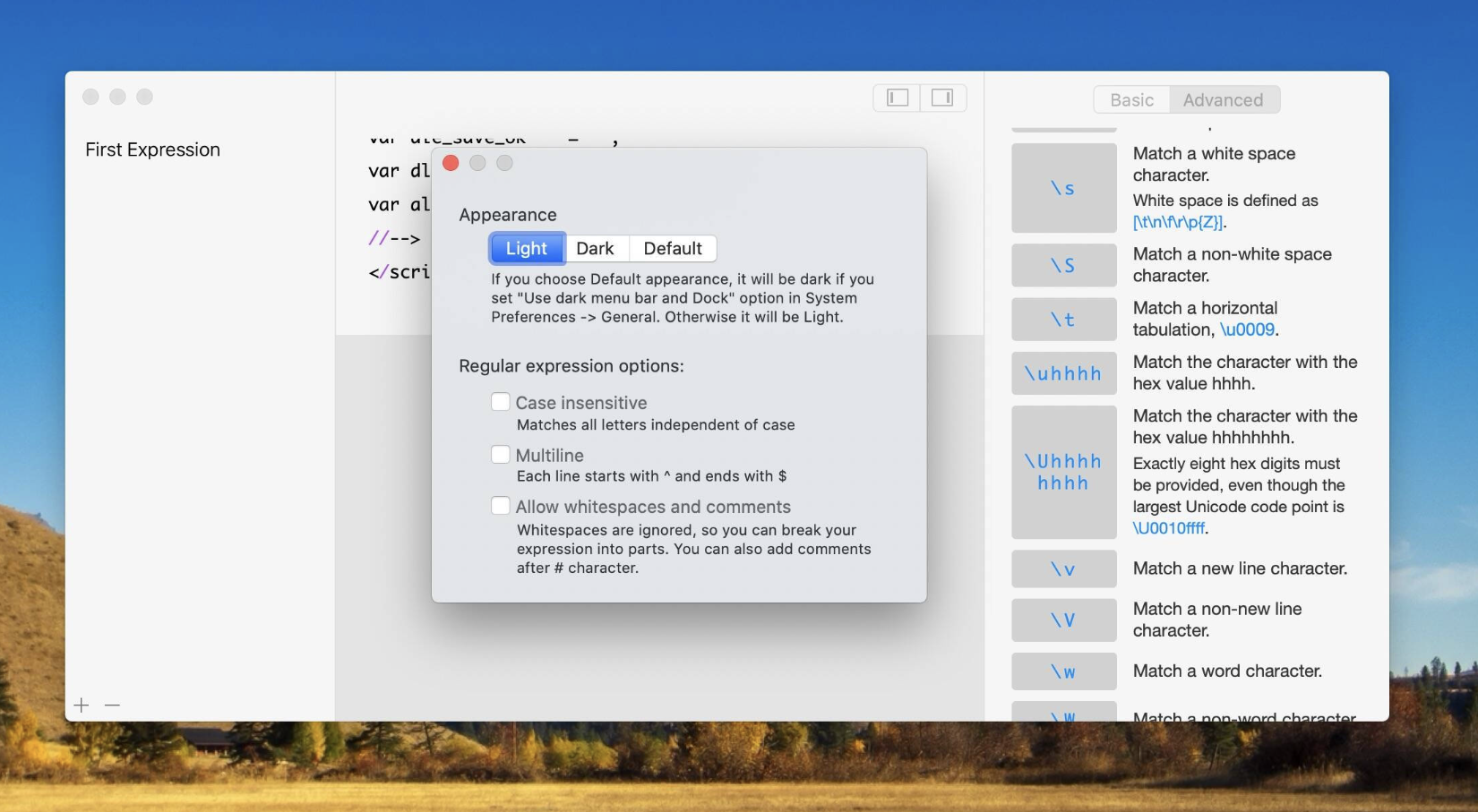Enable the Case insensitive option
The image size is (1478, 812).
(501, 402)
